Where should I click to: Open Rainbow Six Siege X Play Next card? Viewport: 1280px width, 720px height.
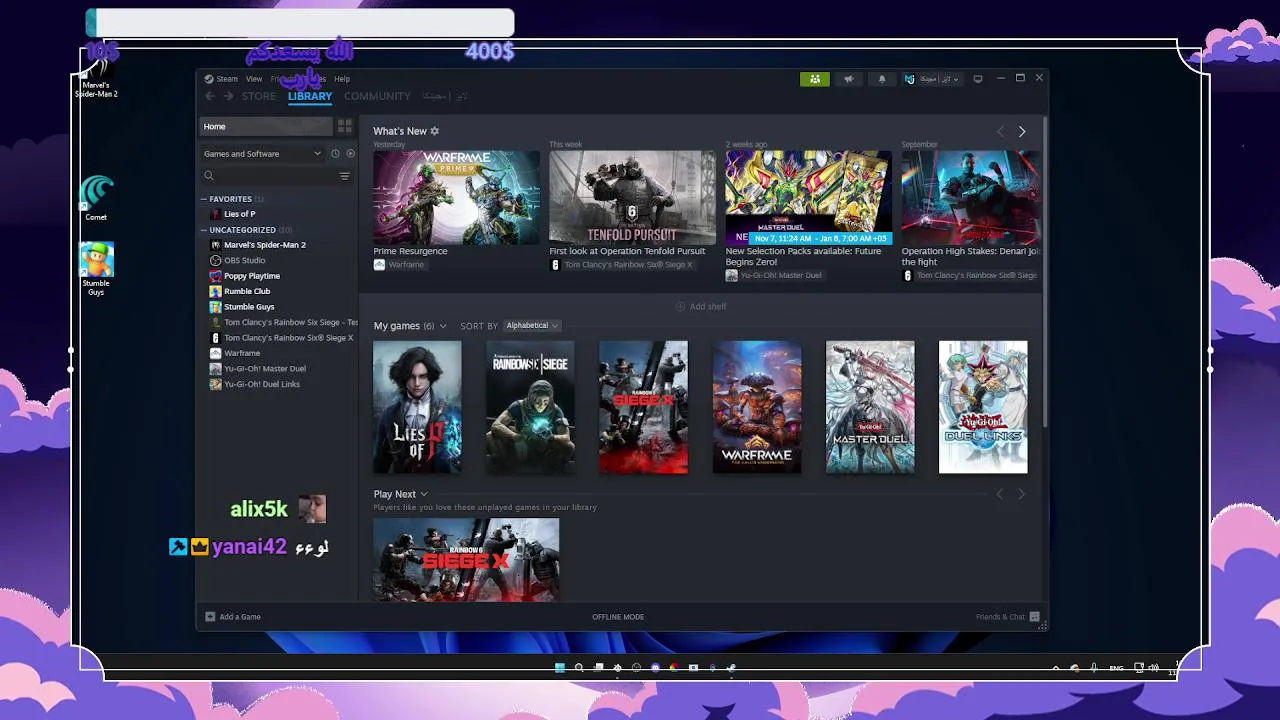click(x=466, y=559)
